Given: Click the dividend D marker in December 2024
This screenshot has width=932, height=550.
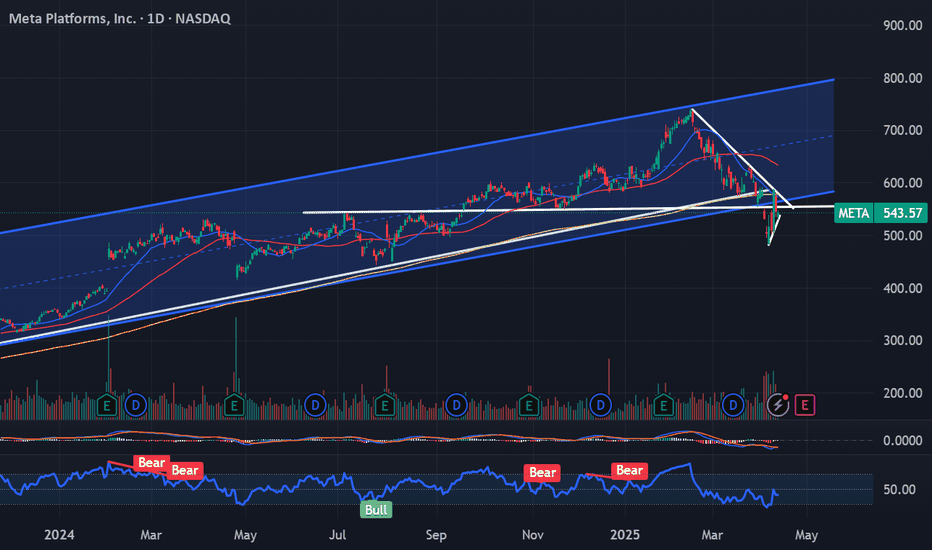Looking at the screenshot, I should tap(600, 406).
